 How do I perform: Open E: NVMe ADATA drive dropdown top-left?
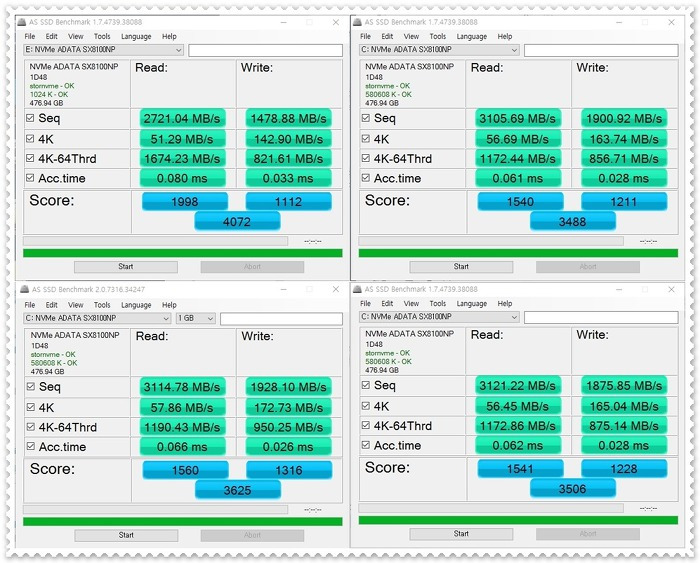click(104, 50)
